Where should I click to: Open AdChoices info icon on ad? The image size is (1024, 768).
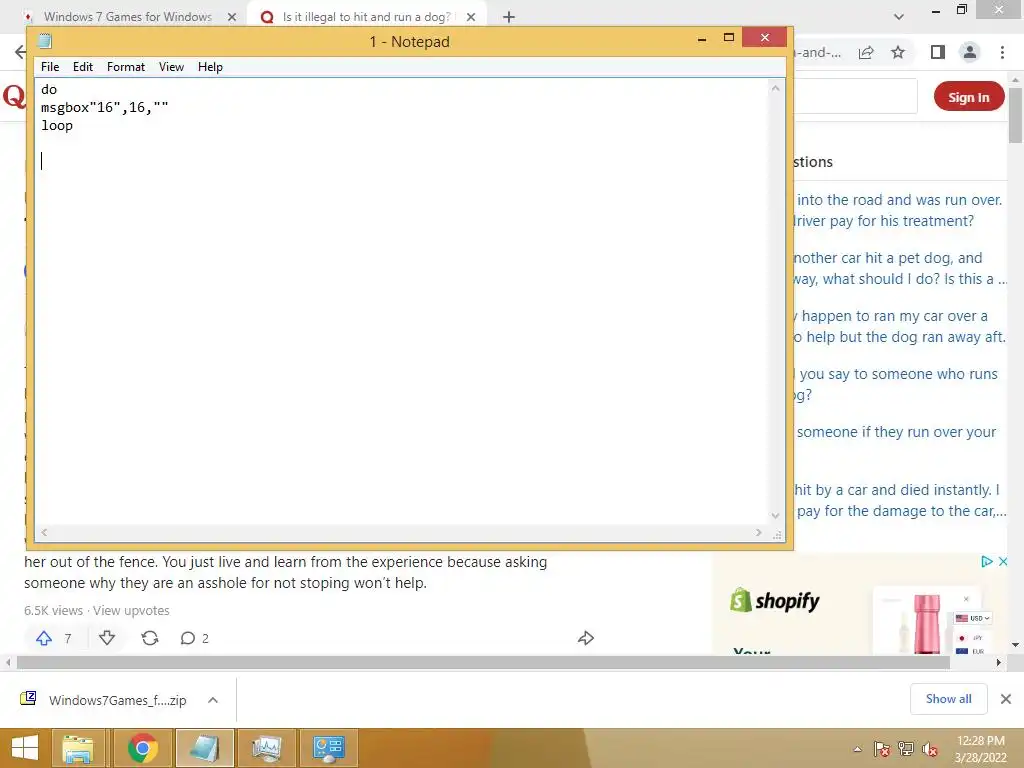(987, 562)
